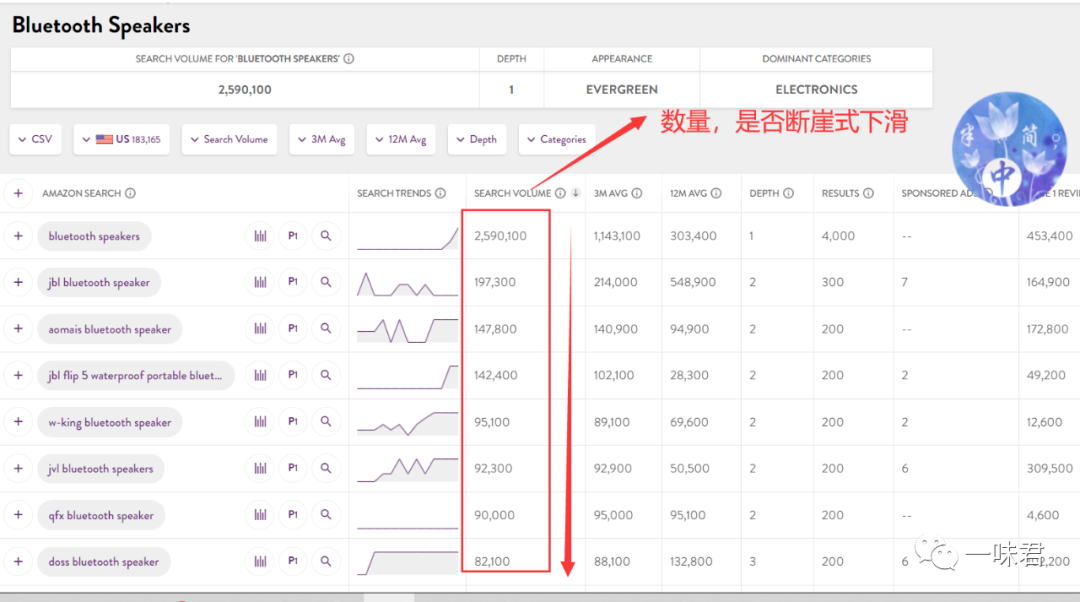This screenshot has height=602, width=1080.
Task: Select the jbl flip 5 waterproof keyword pill
Action: pos(136,375)
